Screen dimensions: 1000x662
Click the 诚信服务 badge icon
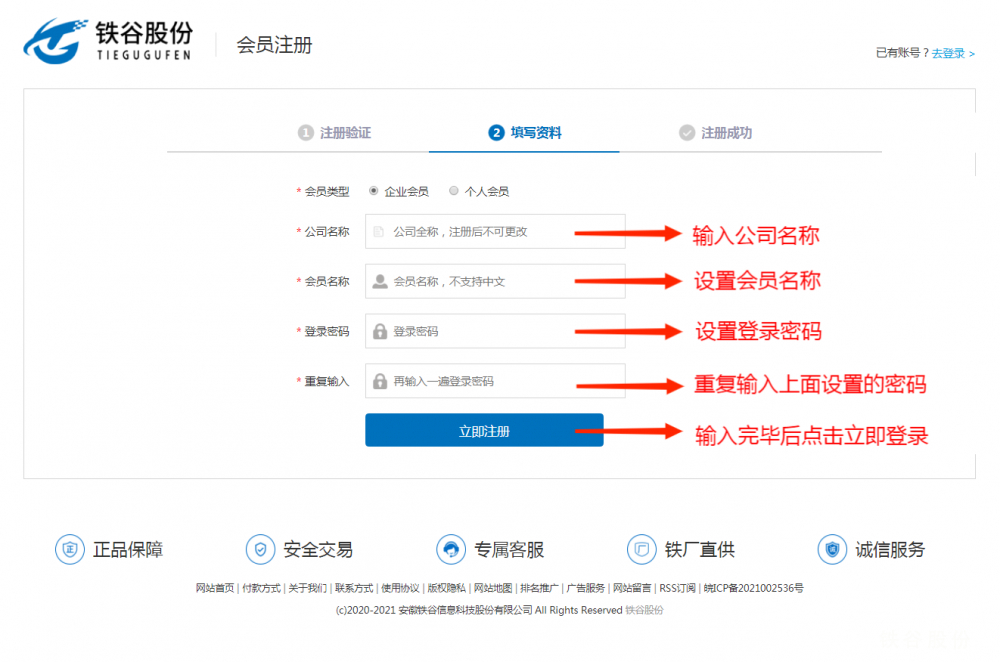(x=832, y=549)
